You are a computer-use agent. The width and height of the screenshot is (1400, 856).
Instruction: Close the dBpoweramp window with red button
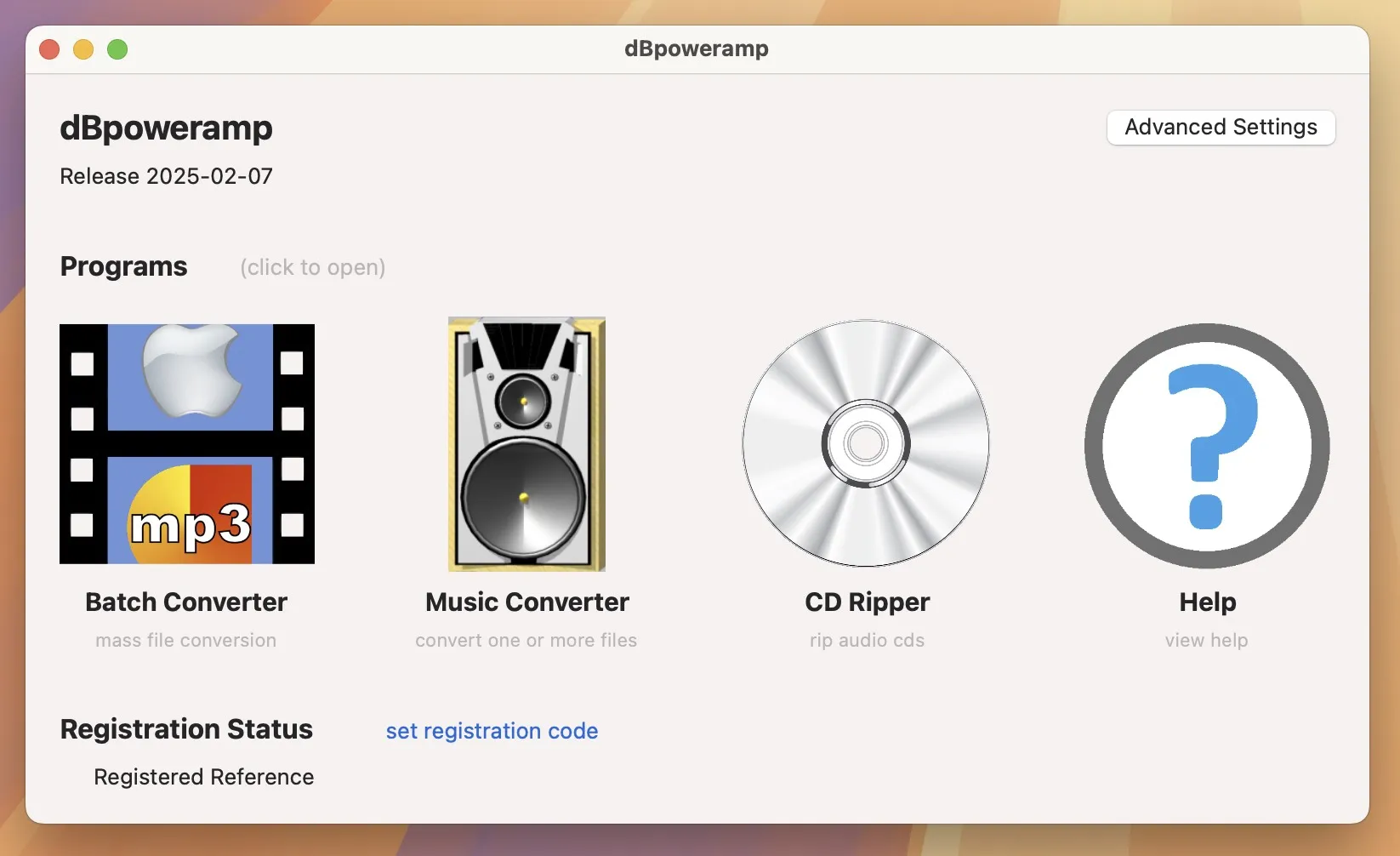click(49, 49)
